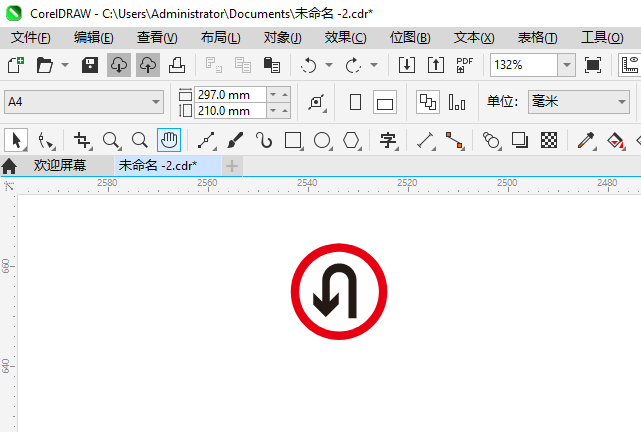641x432 pixels.
Task: Select the Transparency checkerboard tool
Action: [x=549, y=141]
